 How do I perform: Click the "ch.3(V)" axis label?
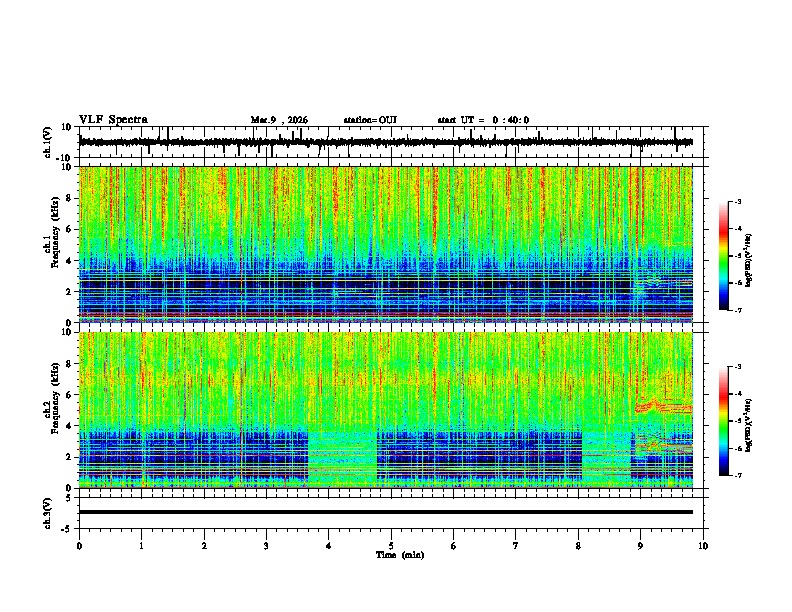click(47, 513)
